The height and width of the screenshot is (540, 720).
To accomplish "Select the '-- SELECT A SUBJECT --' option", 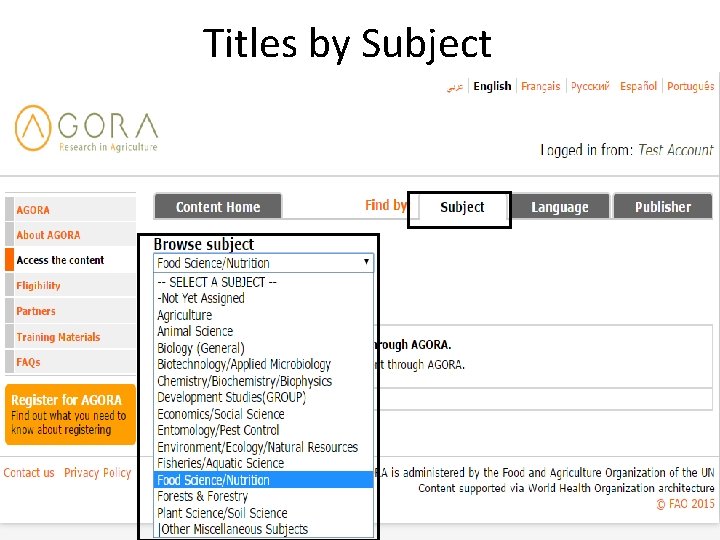I will tap(264, 282).
